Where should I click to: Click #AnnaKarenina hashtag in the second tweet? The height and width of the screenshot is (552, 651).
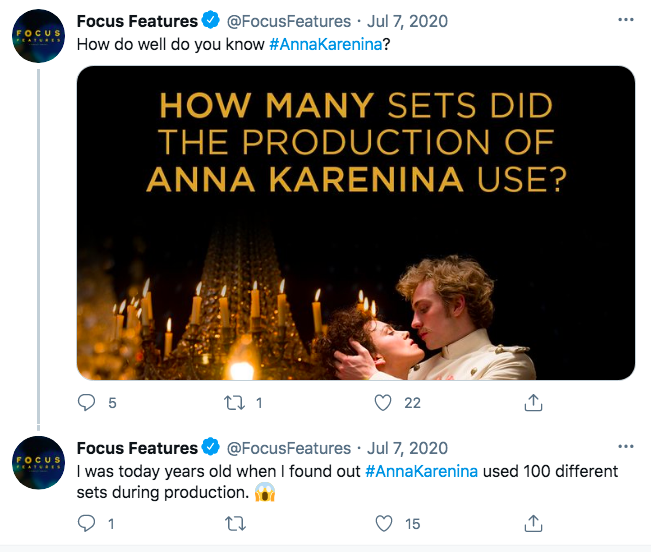pyautogui.click(x=422, y=471)
